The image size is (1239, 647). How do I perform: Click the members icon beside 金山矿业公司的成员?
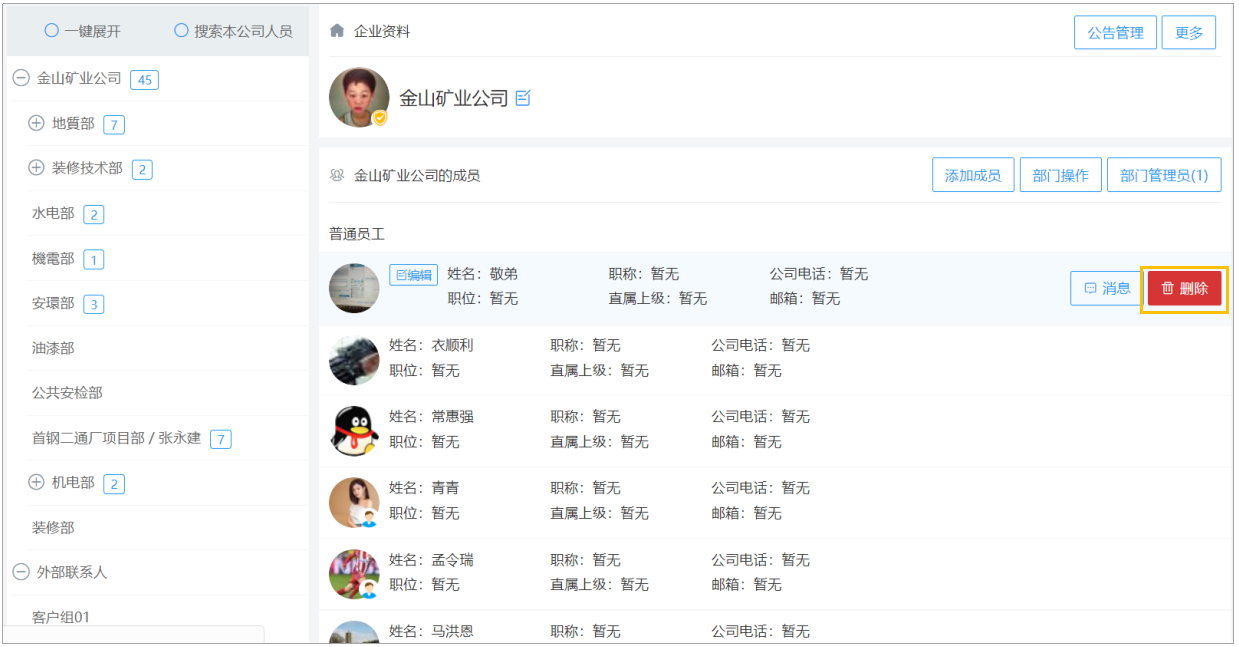[x=337, y=175]
